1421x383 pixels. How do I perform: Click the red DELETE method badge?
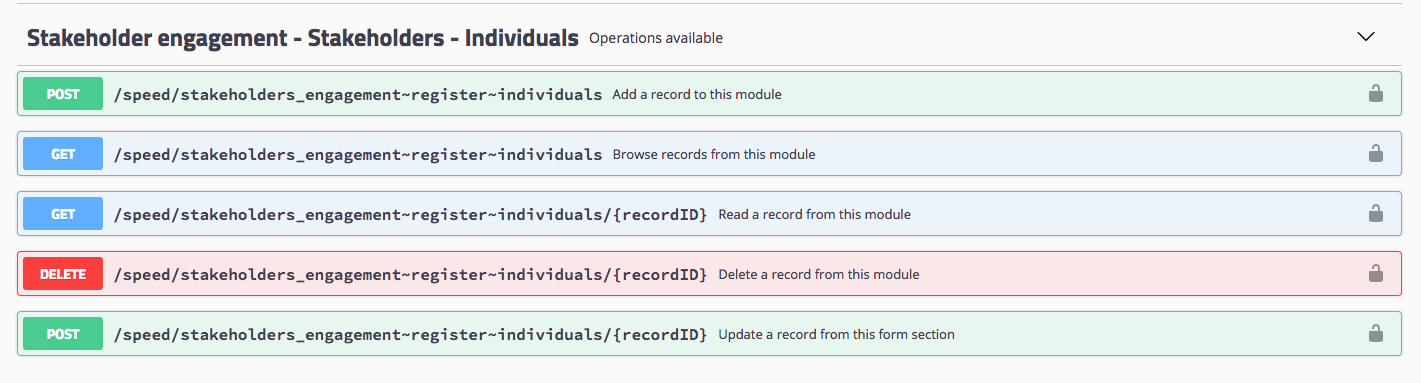pos(63,274)
